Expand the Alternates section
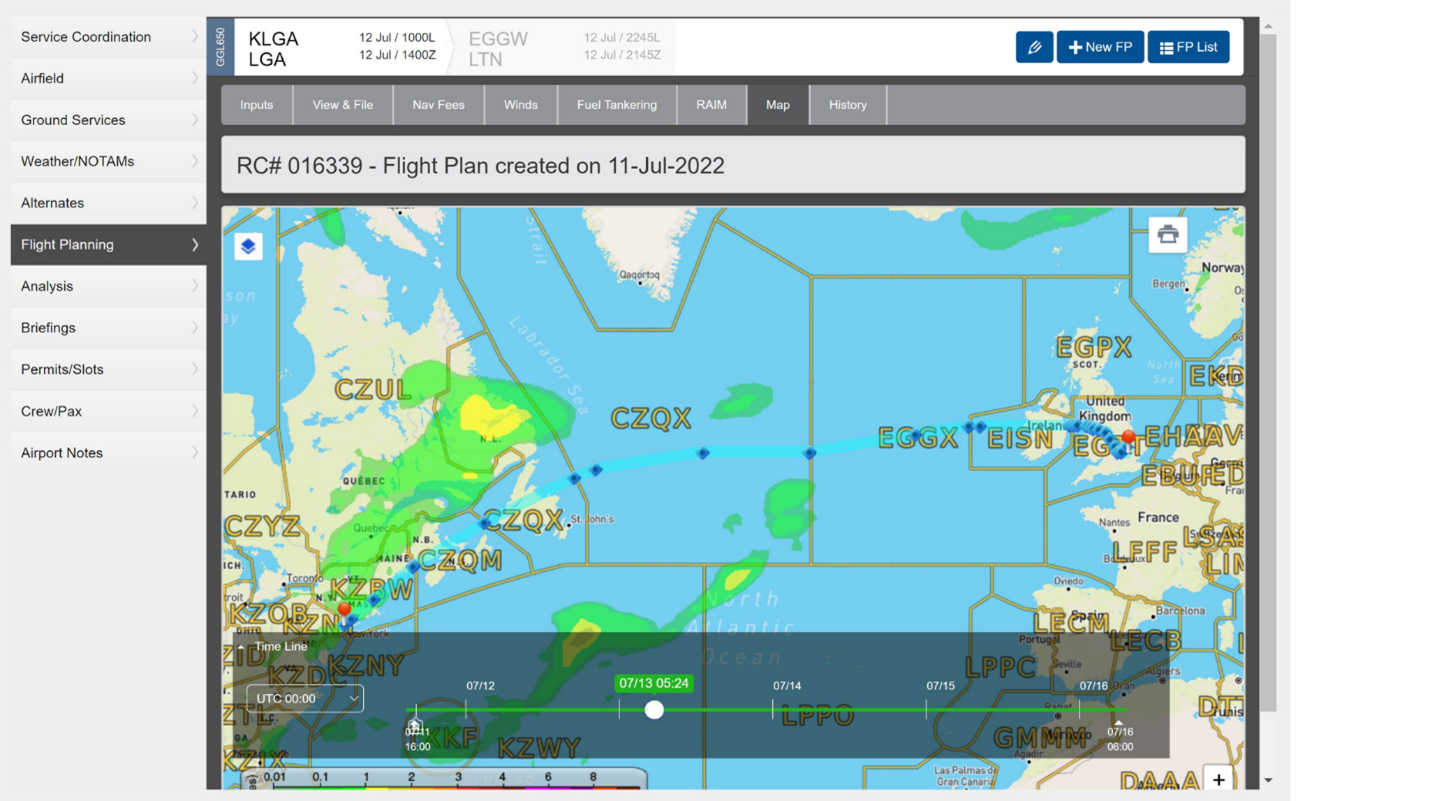Screen dimensions: 1430x801 pyautogui.click(x=108, y=203)
